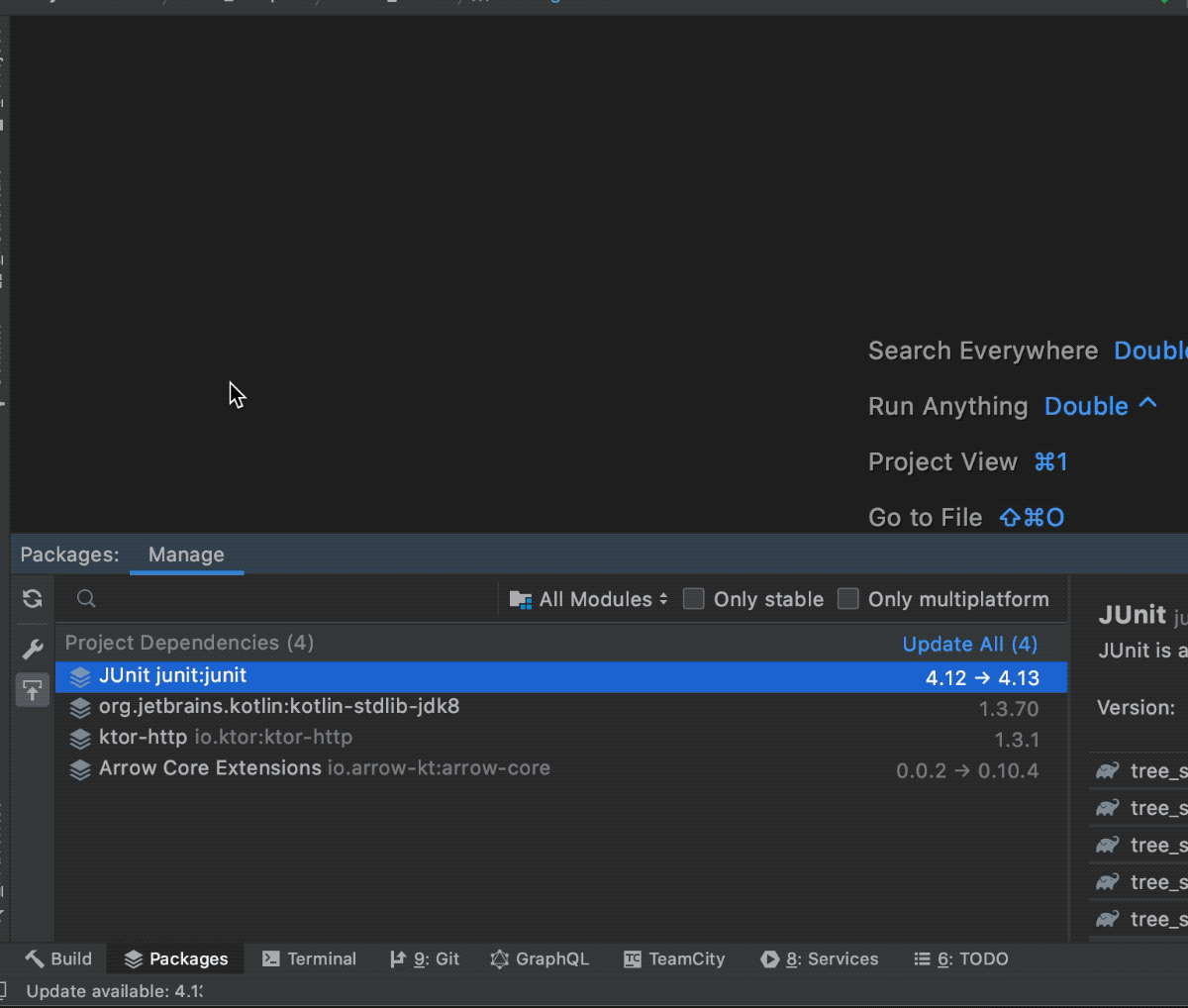Screen dimensions: 1188x1008
Task: Select org.jetbrains.kotlin:kotlin-stdlib-jdk8 row
Action: [x=561, y=708]
